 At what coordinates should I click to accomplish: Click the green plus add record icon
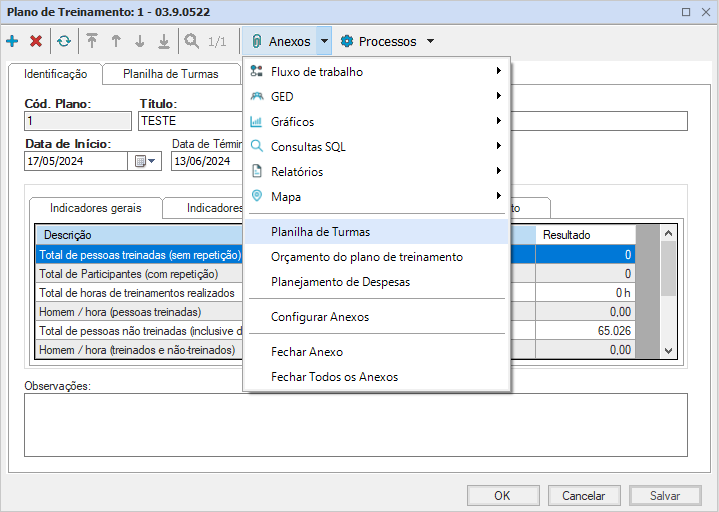pos(12,41)
